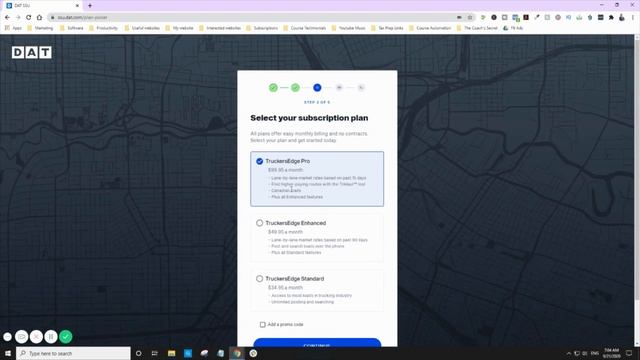Click the Chrome icon in the taskbar

pos(237,353)
